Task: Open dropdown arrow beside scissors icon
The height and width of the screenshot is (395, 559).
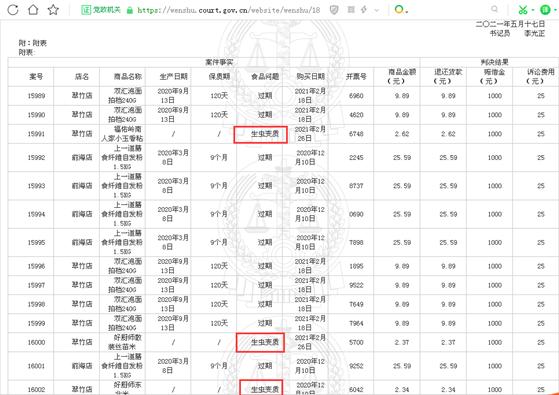Action: [533, 10]
